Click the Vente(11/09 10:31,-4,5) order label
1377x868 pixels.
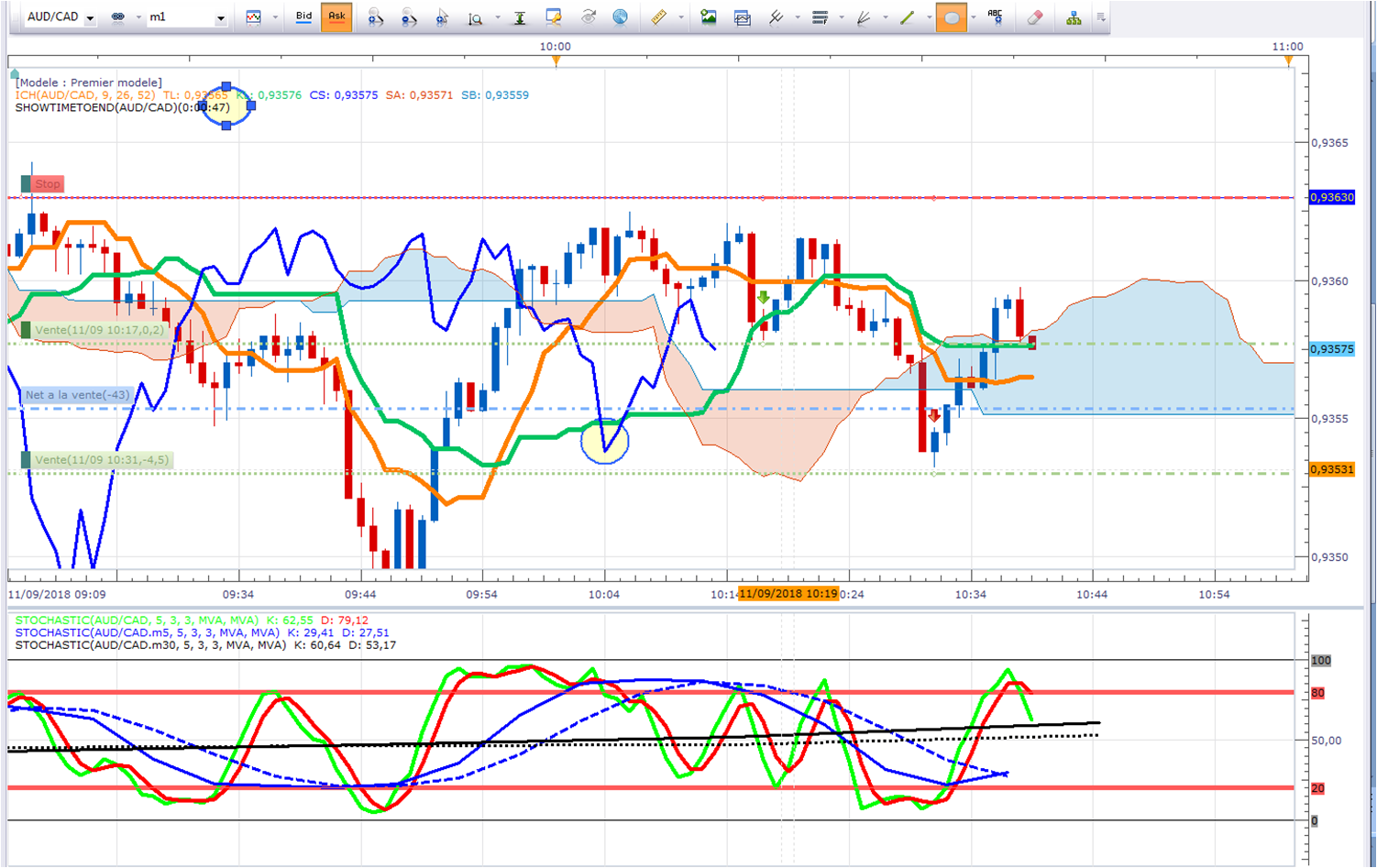click(x=96, y=460)
